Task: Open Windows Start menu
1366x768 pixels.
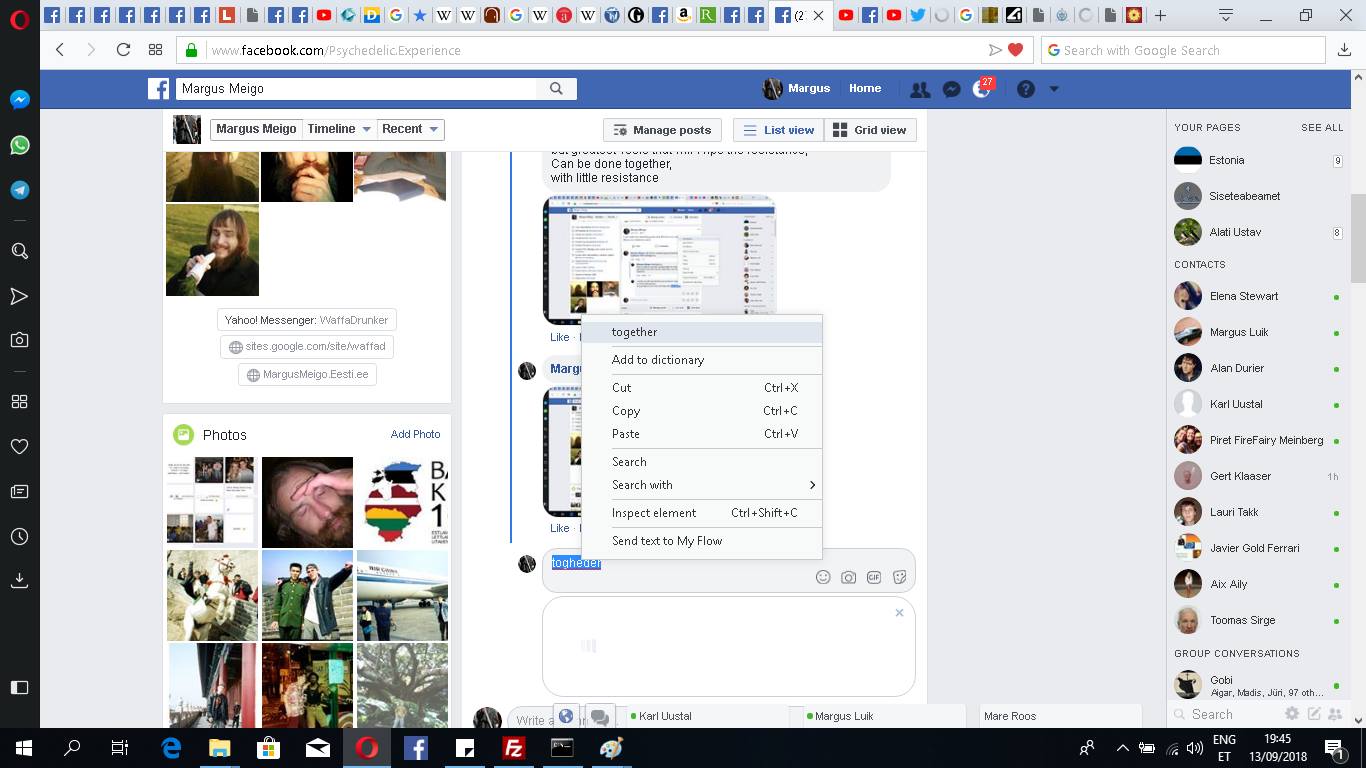Action: click(24, 748)
